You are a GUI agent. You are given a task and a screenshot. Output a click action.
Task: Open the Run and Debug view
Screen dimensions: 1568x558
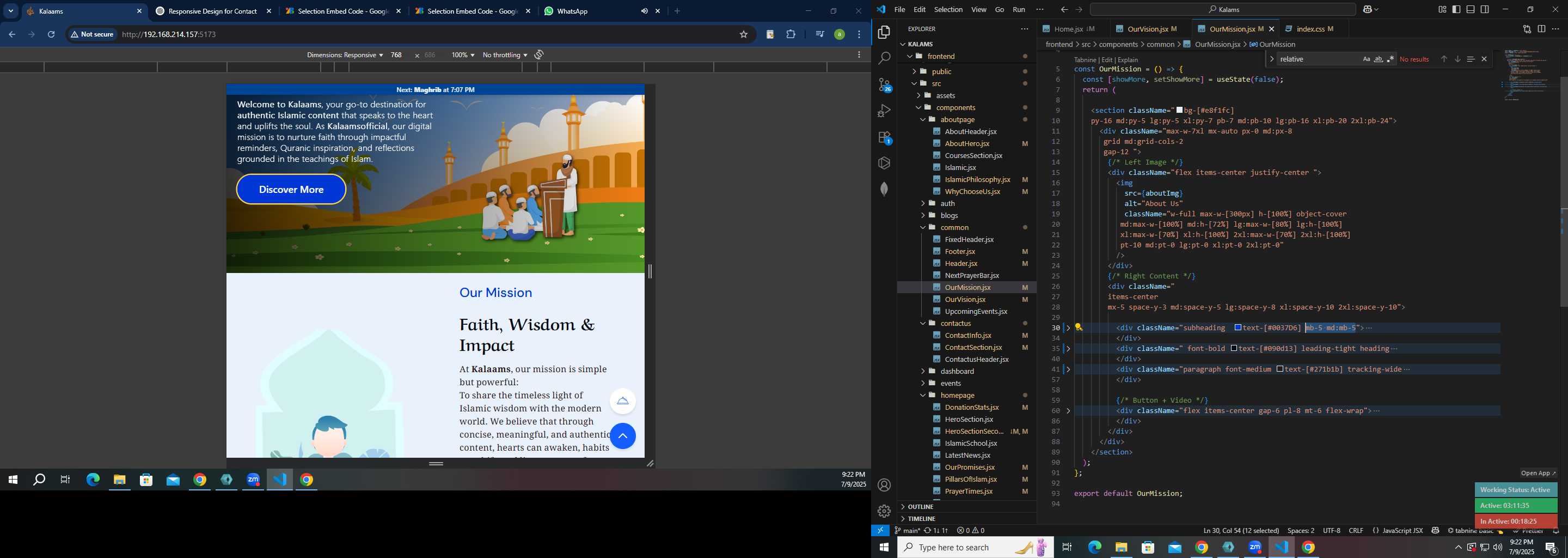click(884, 111)
